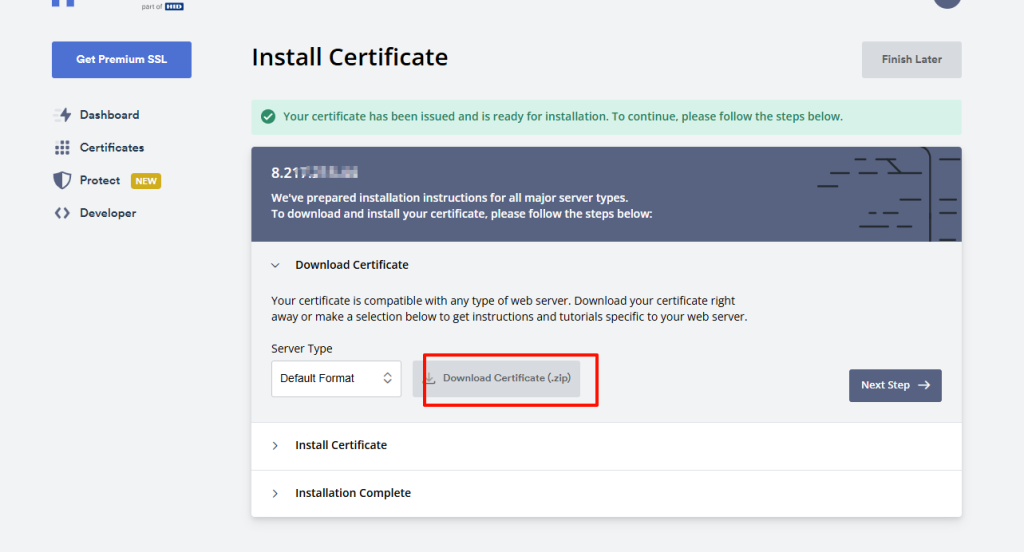
Task: Click the Protect shield icon
Action: [62, 181]
